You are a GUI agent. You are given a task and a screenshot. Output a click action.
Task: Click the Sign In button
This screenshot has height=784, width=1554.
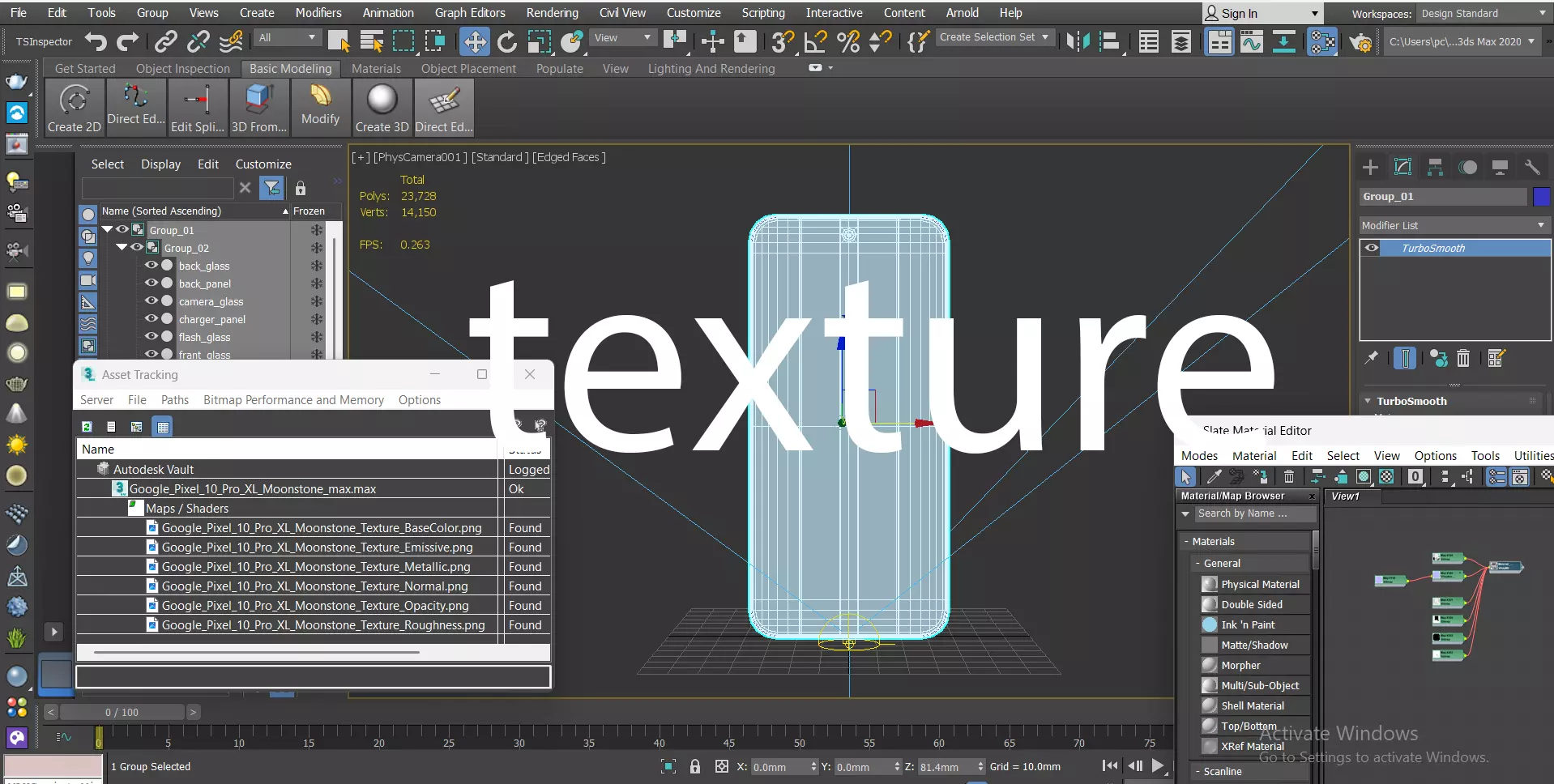[1262, 14]
